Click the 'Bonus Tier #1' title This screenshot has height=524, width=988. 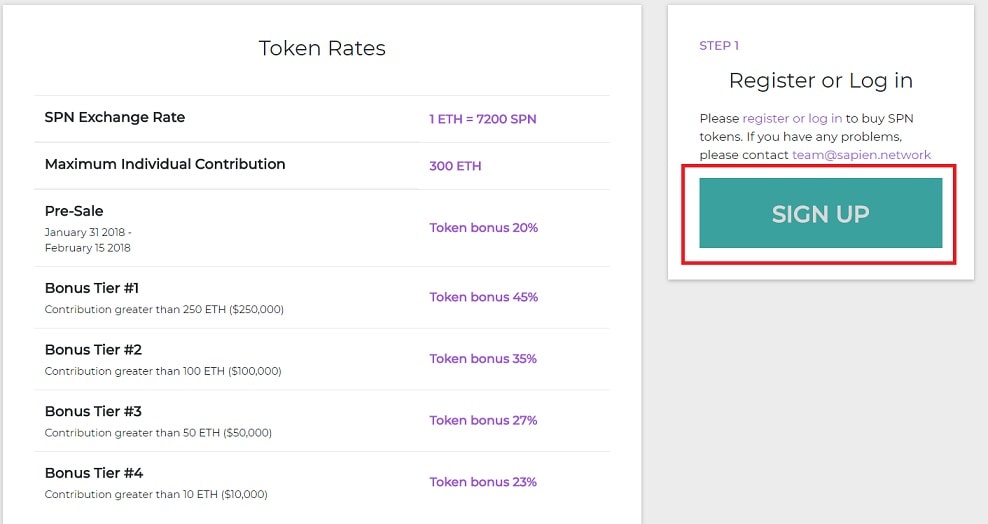tap(91, 288)
